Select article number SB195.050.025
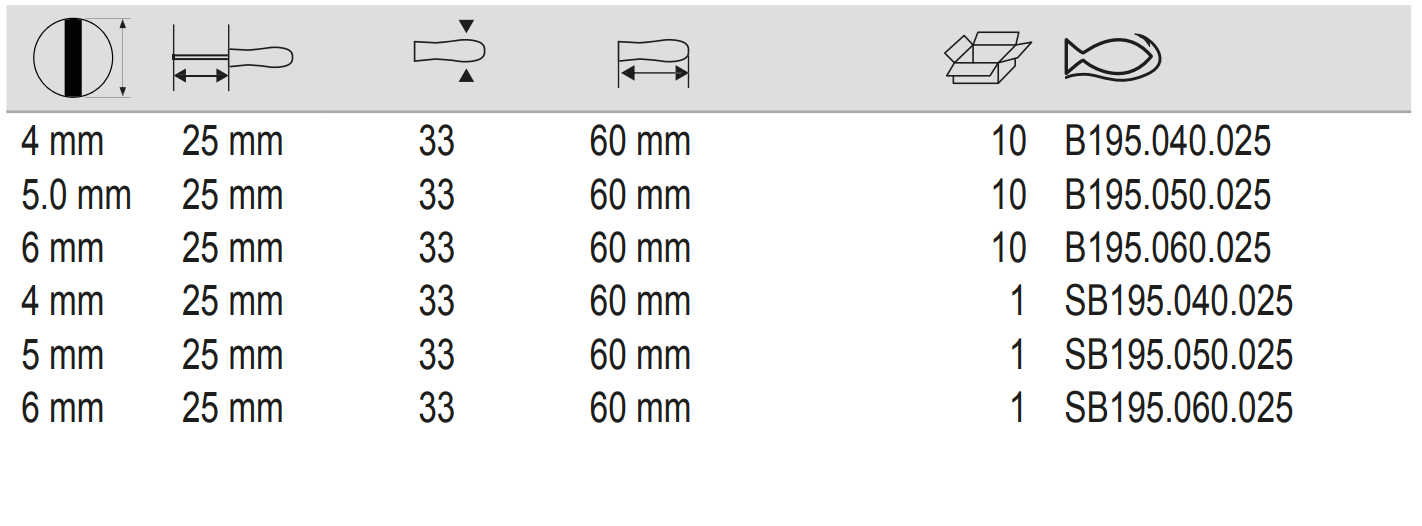1422x526 pixels. (1178, 355)
